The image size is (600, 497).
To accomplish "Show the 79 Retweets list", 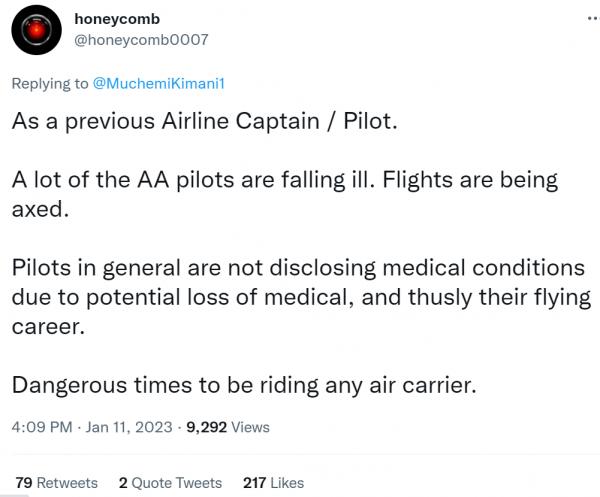I will coord(56,482).
